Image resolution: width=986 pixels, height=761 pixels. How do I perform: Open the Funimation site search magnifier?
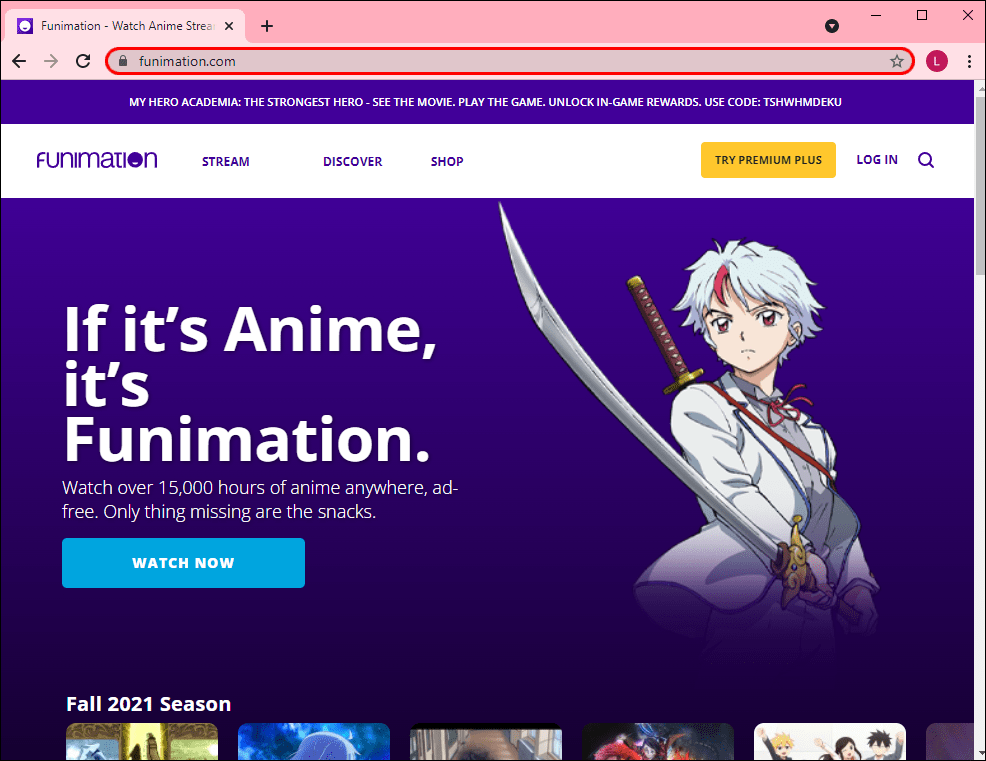[x=926, y=160]
